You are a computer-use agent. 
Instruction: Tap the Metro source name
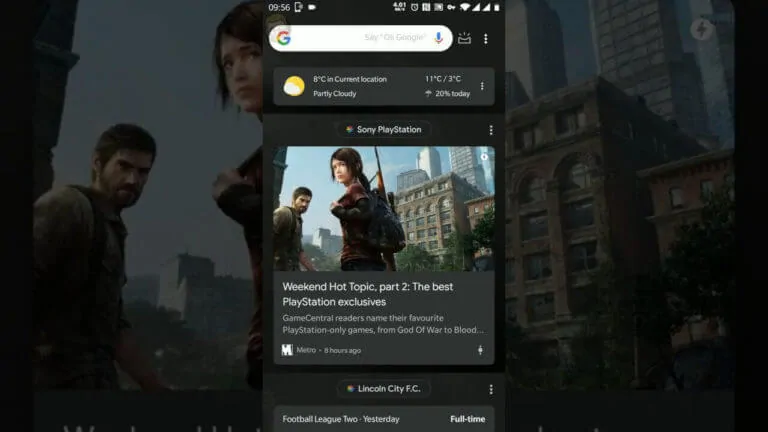pos(306,350)
